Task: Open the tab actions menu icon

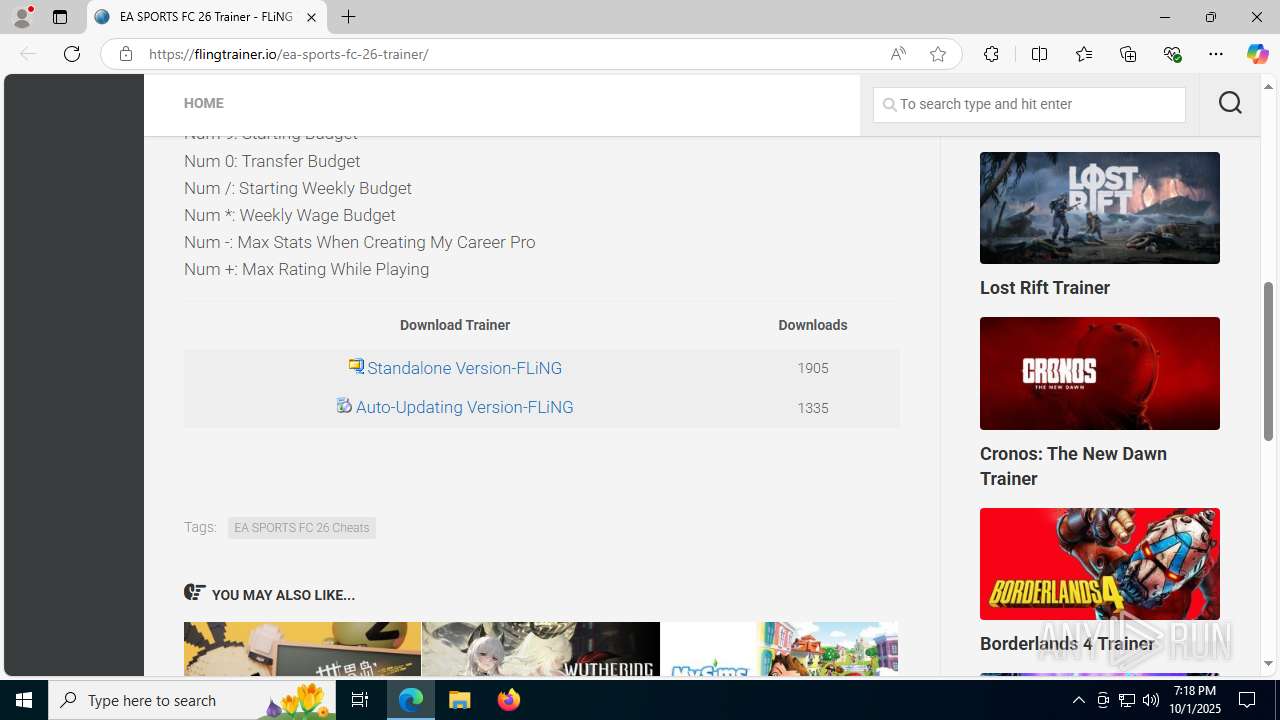Action: click(x=60, y=17)
